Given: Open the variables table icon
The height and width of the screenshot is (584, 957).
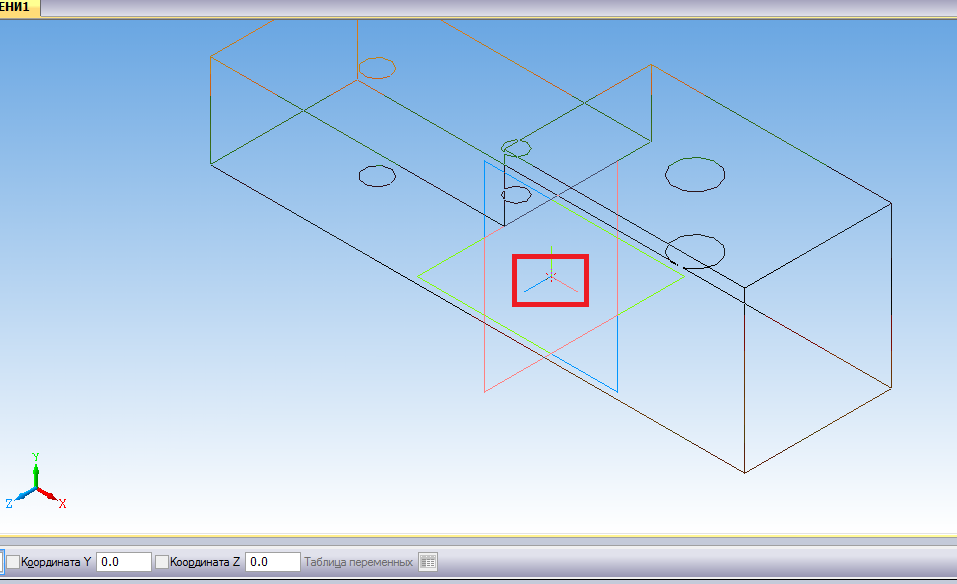Looking at the screenshot, I should 428,562.
